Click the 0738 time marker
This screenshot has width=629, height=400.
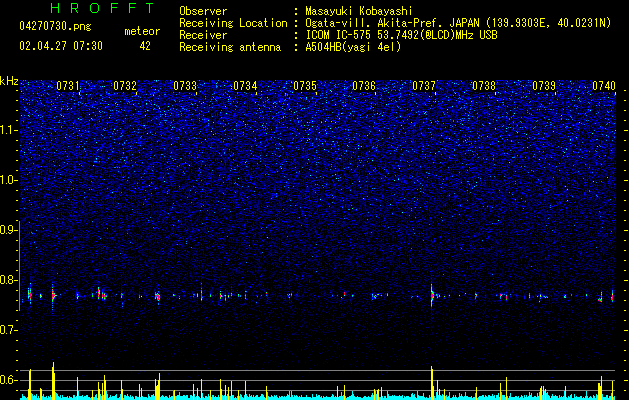click(x=484, y=86)
